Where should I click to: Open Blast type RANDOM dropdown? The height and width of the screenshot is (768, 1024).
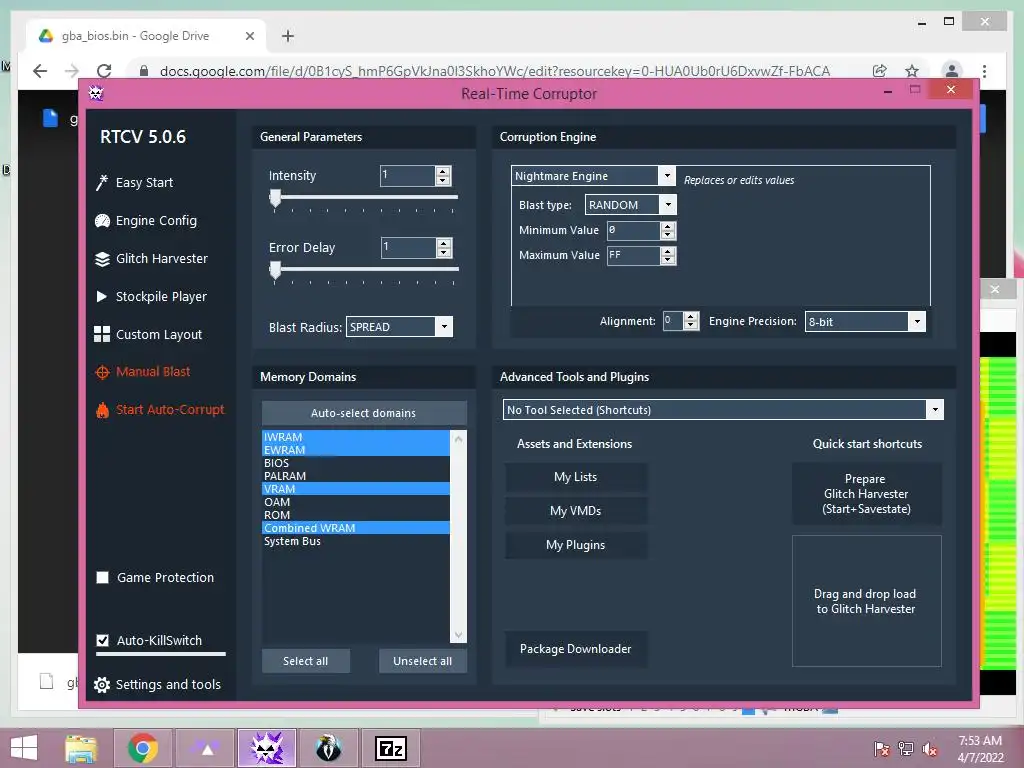pos(668,204)
